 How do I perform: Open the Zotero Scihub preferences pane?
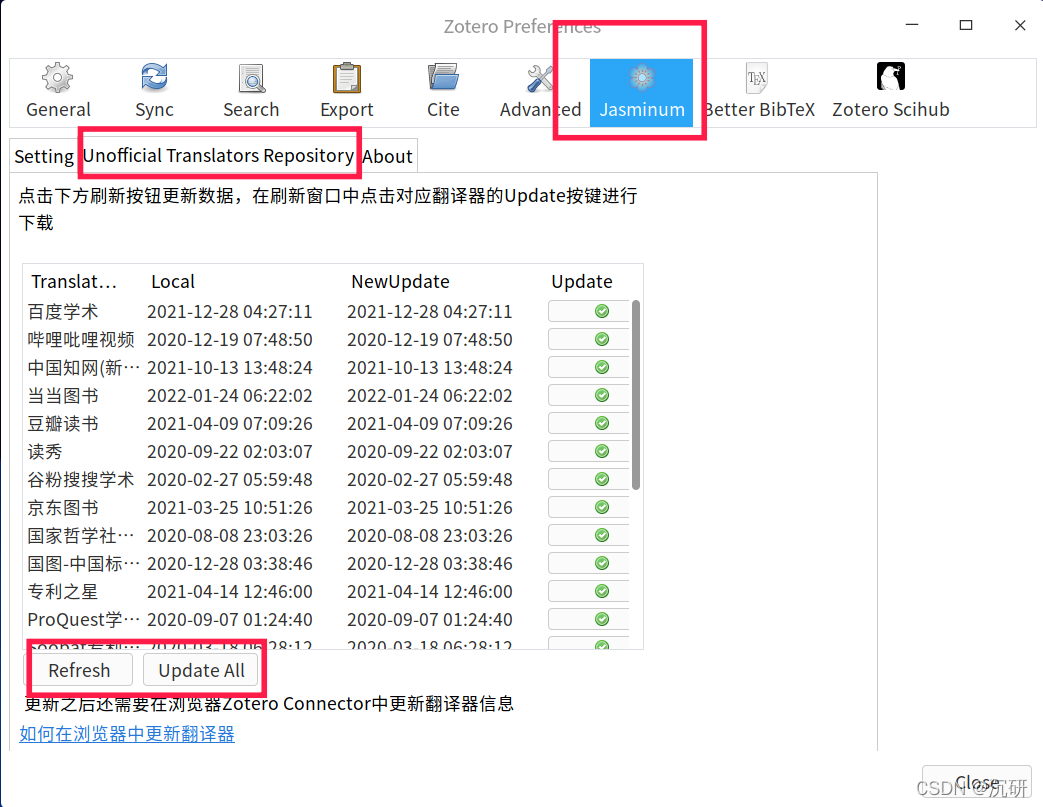coord(891,92)
